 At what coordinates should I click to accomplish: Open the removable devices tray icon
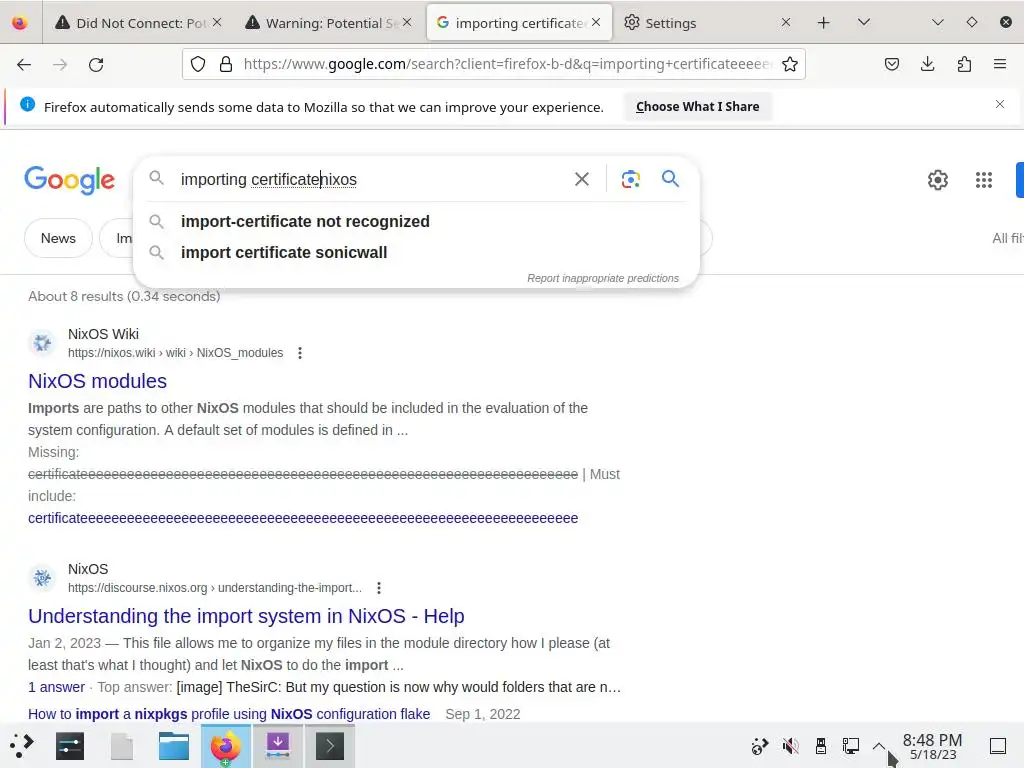point(821,746)
